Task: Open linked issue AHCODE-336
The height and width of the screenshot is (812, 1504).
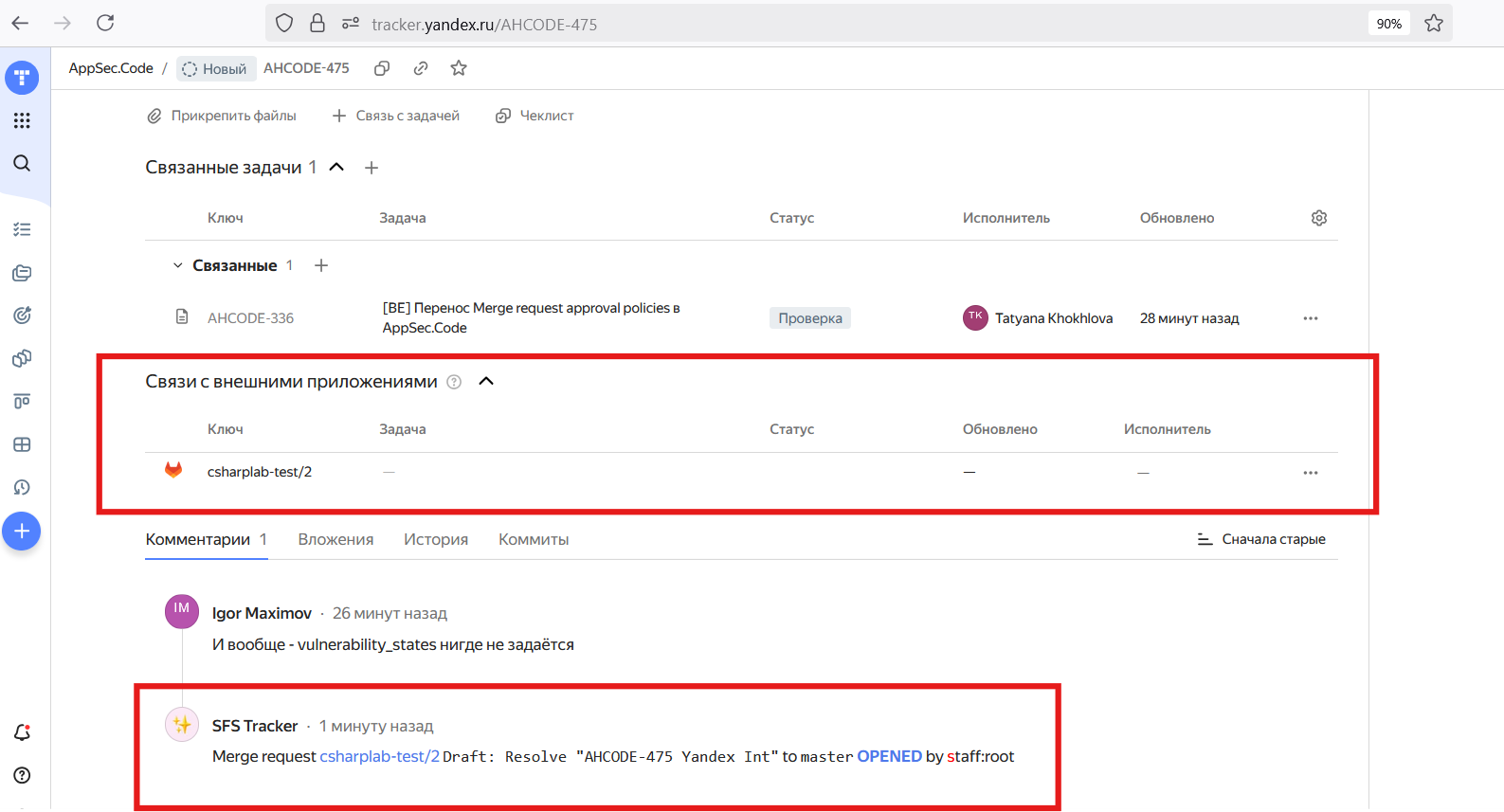Action: [250, 318]
